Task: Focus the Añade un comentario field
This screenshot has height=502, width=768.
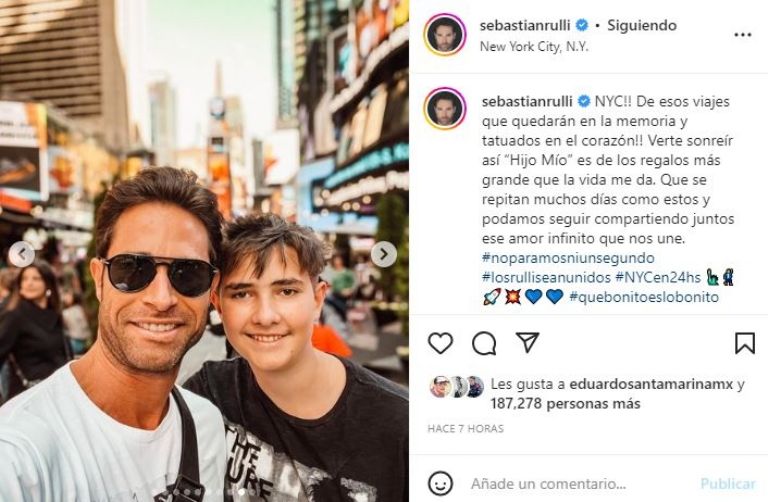Action: tap(580, 484)
